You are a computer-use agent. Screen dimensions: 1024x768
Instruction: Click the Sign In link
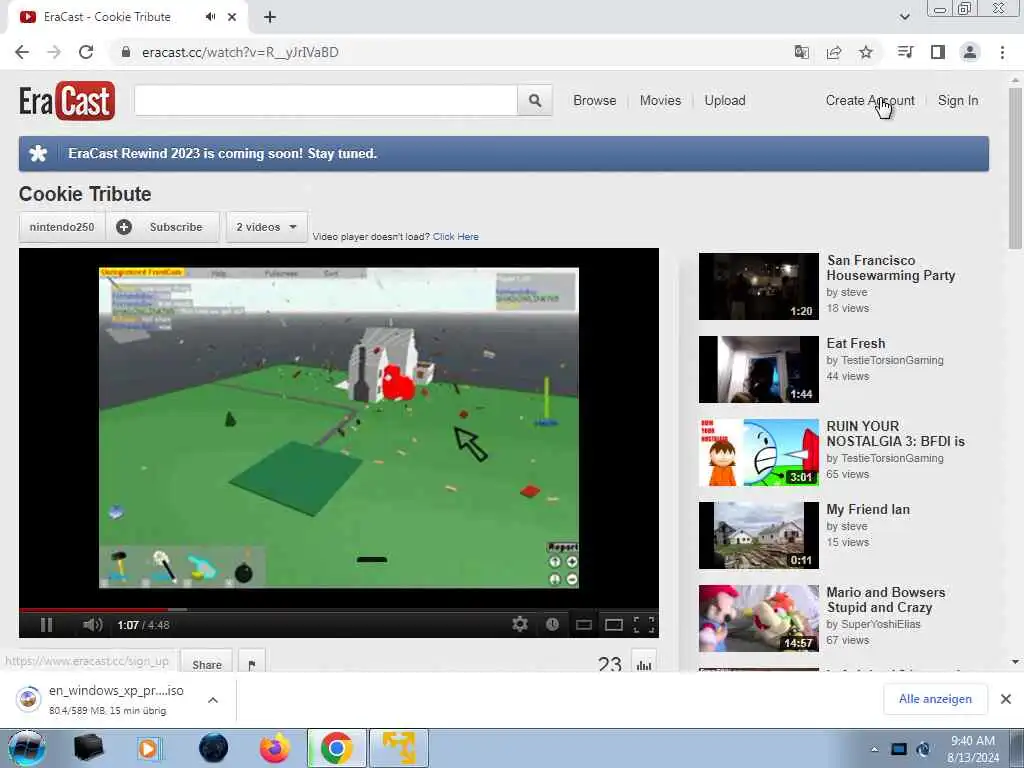click(958, 101)
